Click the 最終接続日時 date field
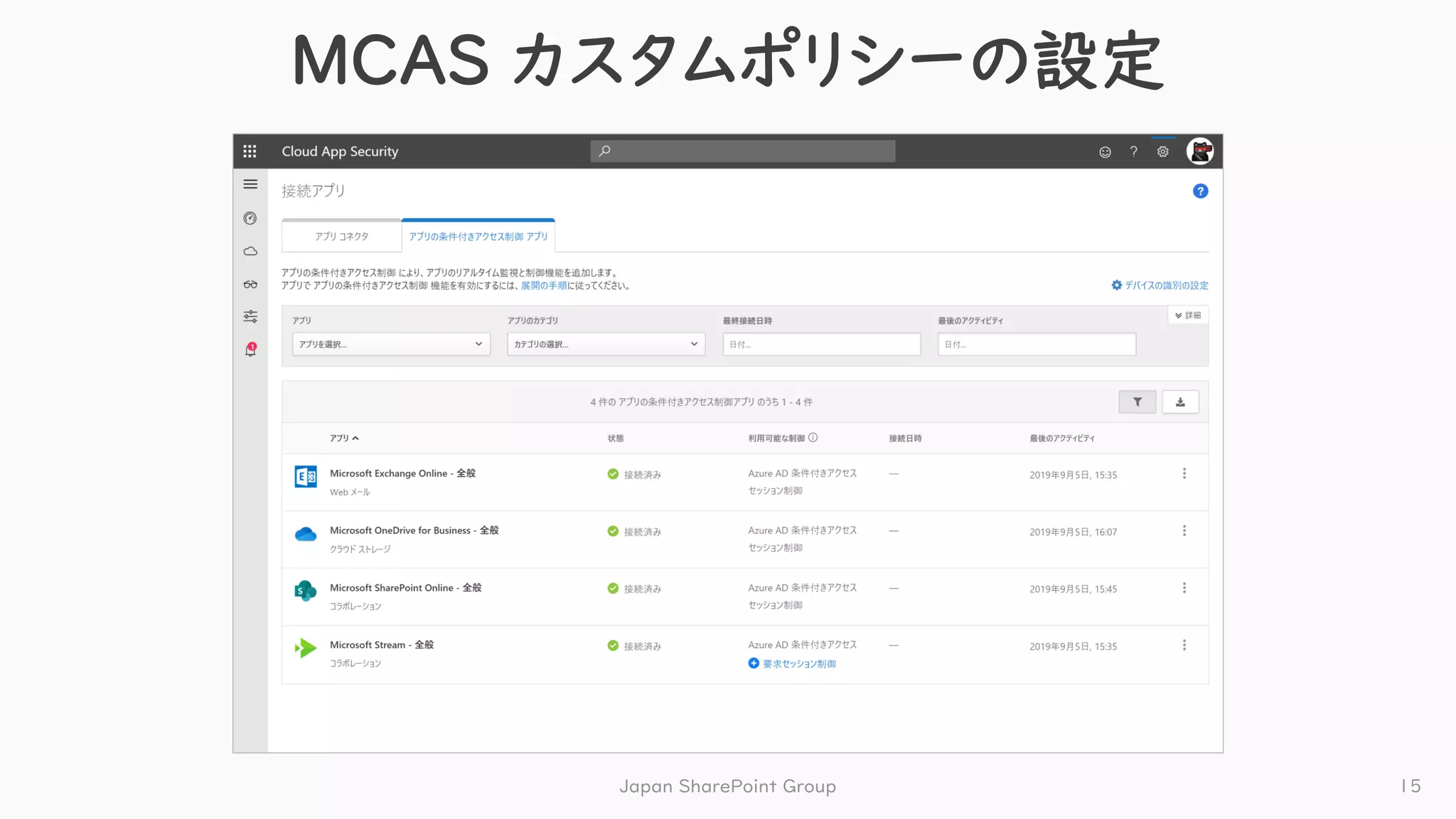Viewport: 1456px width, 819px height. pos(821,344)
